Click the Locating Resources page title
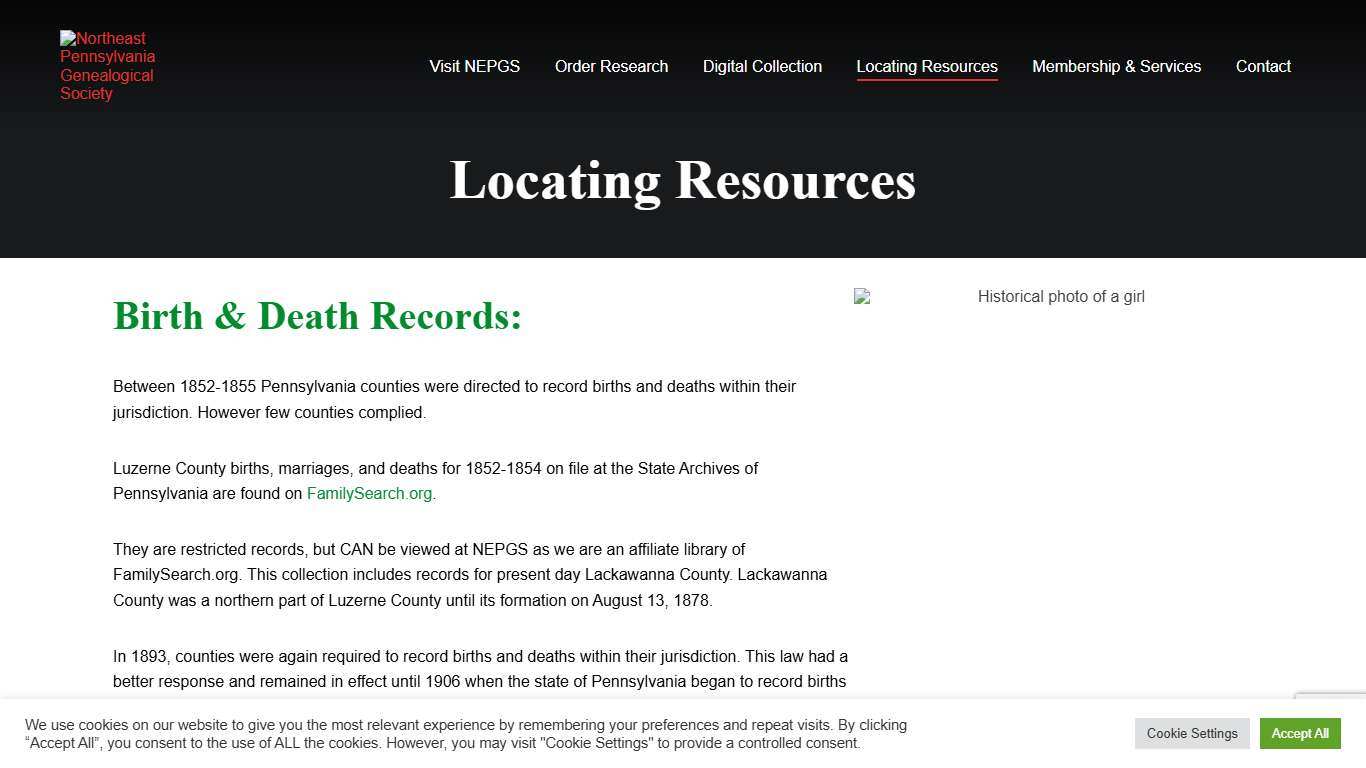 pyautogui.click(x=683, y=181)
